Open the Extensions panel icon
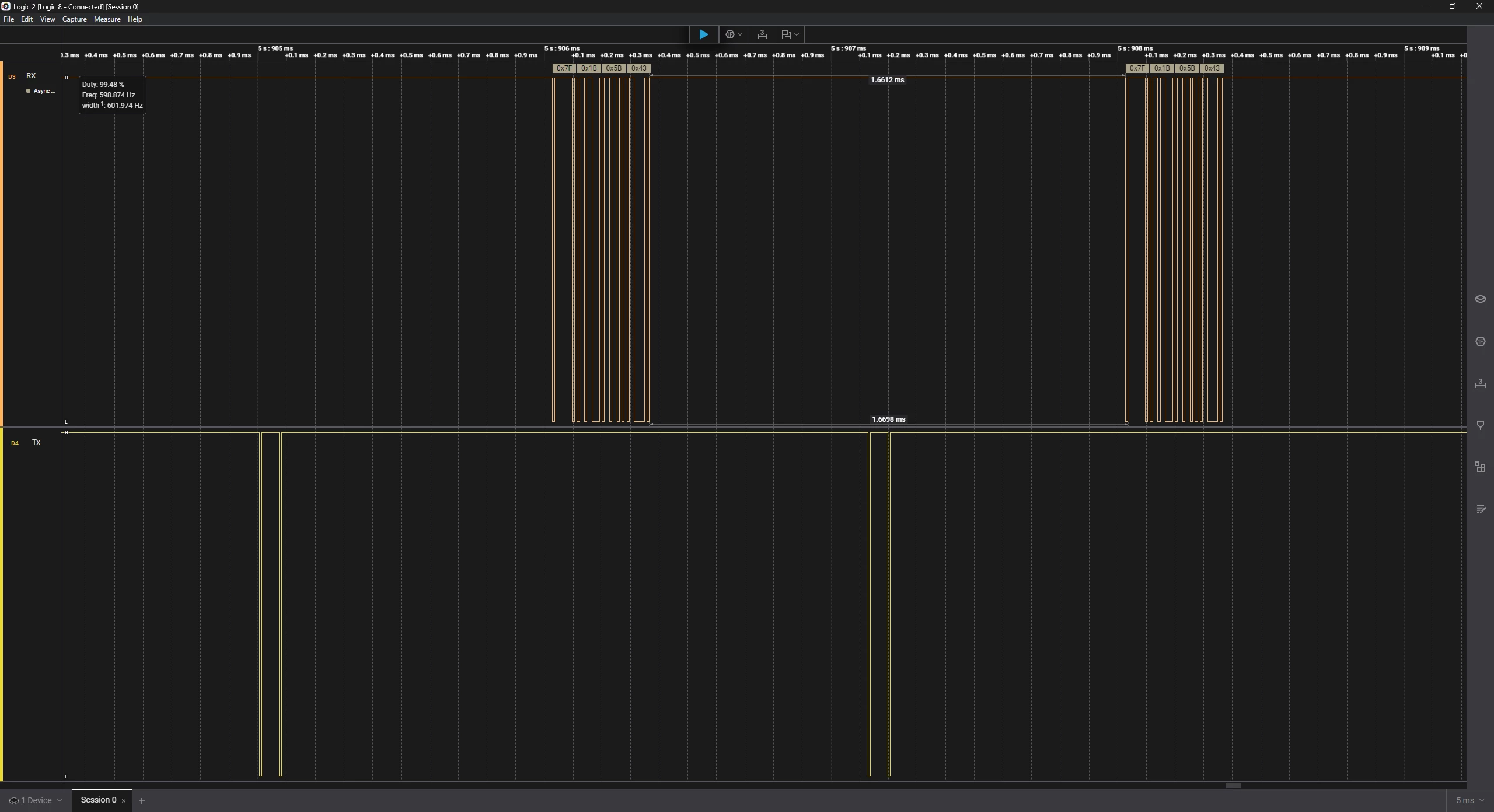Viewport: 1494px width, 812px height. [1481, 467]
